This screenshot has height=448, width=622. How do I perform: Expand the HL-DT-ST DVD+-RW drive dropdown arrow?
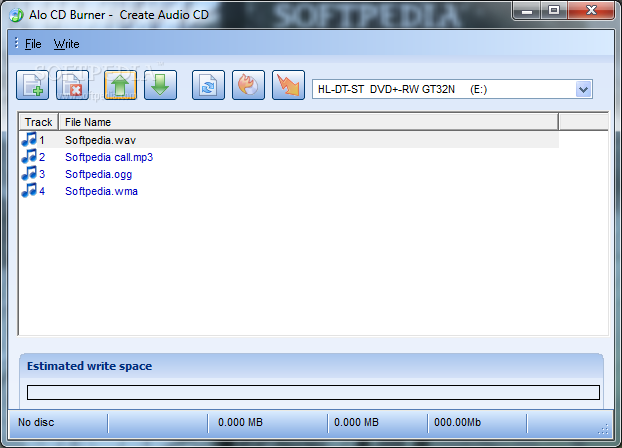(583, 89)
